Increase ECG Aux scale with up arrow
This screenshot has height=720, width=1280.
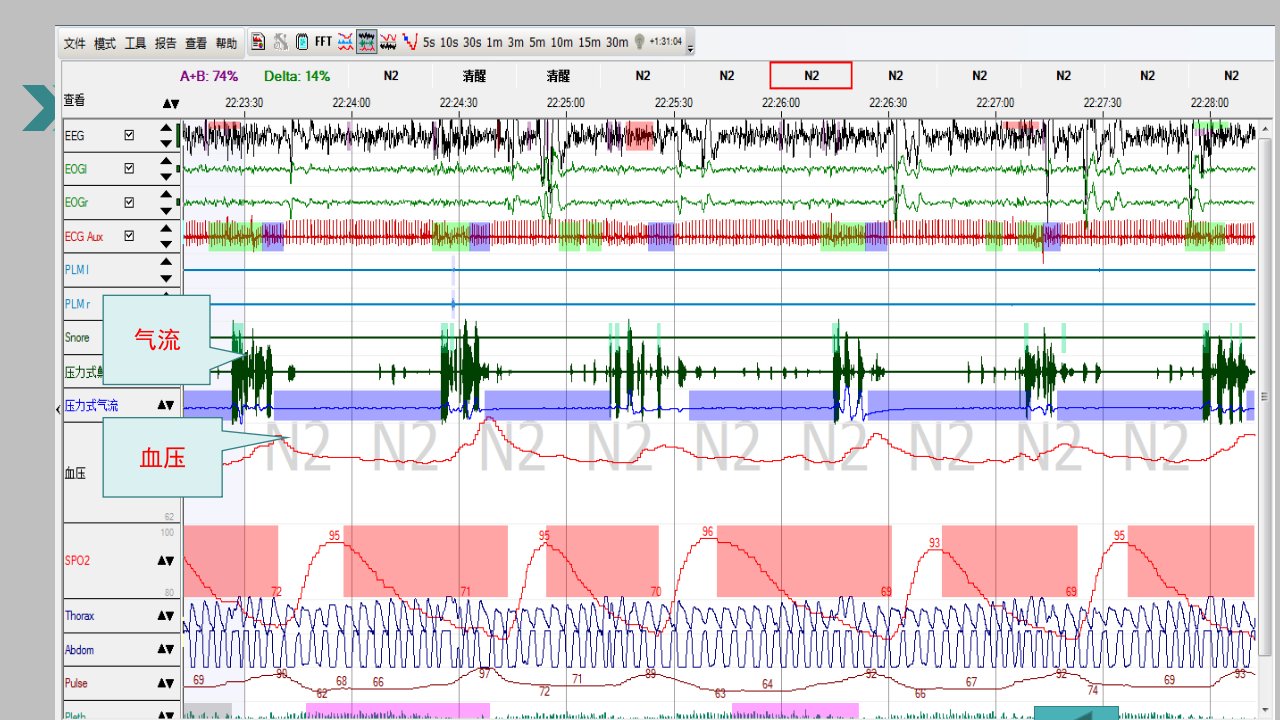(166, 230)
